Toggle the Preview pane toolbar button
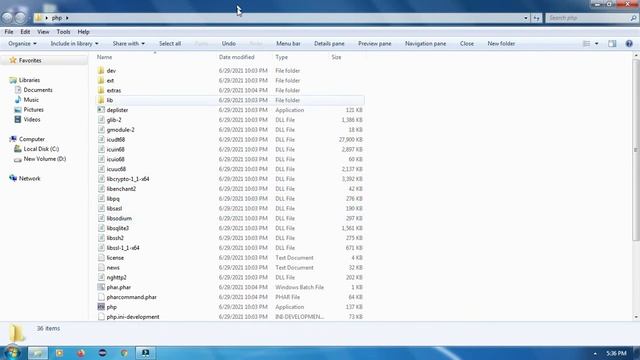Viewport: 640px width, 360px height. 375,43
